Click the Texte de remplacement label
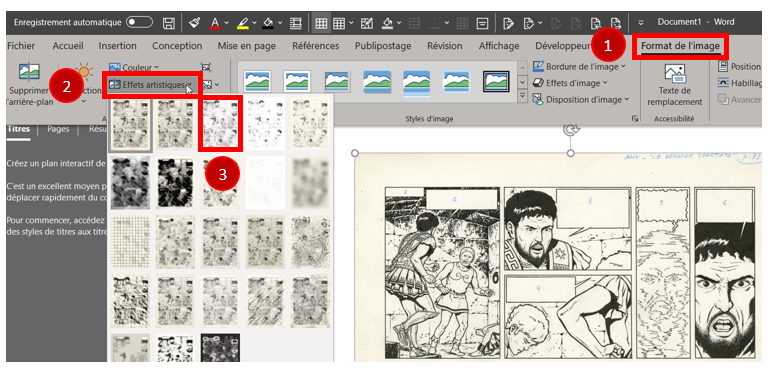The image size is (768, 370). 674,97
